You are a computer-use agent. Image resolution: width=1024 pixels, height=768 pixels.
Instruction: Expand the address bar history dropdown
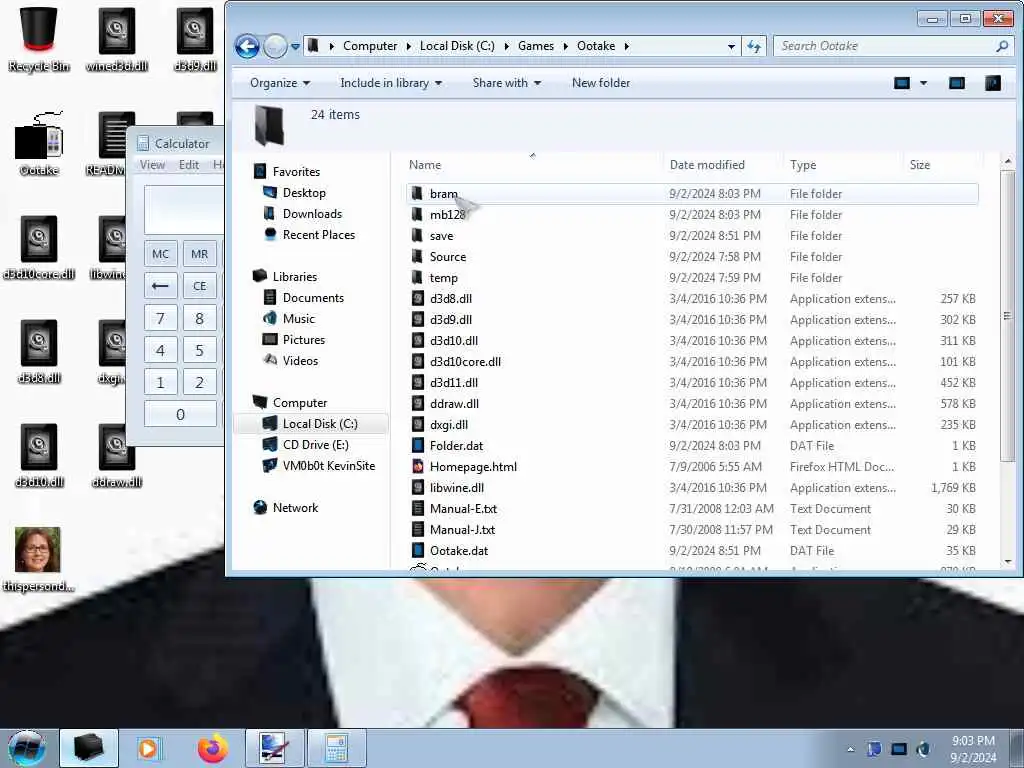tap(731, 46)
